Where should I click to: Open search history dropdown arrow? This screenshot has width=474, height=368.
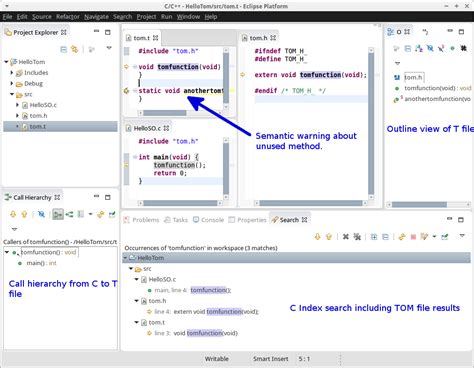pos(434,237)
